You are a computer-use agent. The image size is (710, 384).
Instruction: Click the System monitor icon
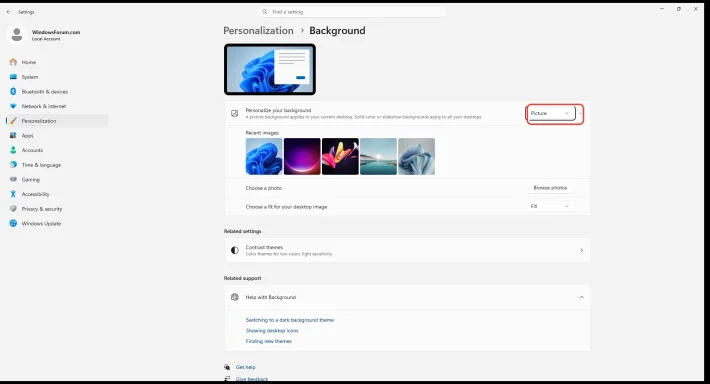13,77
